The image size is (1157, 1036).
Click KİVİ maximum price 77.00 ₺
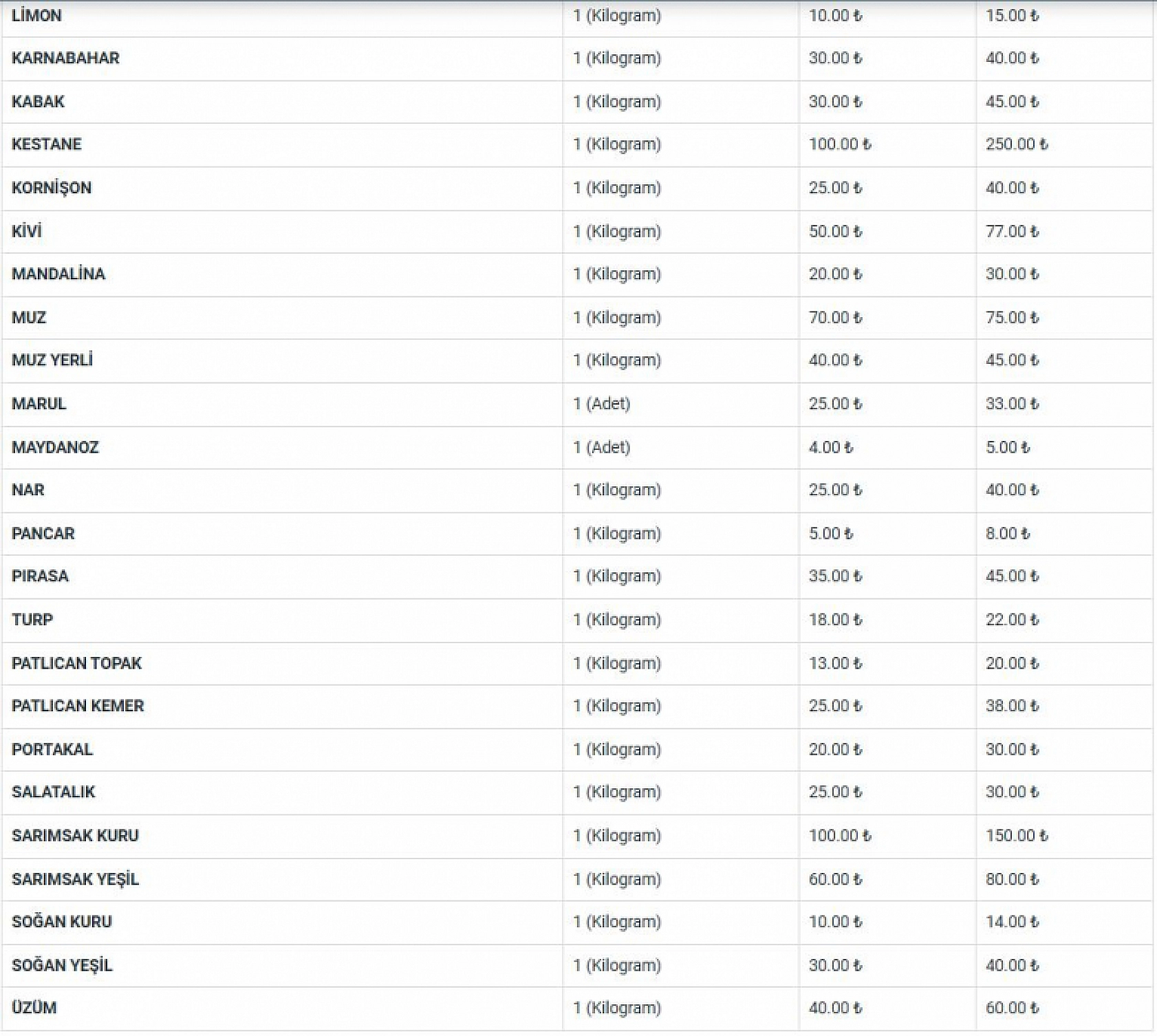point(1012,231)
